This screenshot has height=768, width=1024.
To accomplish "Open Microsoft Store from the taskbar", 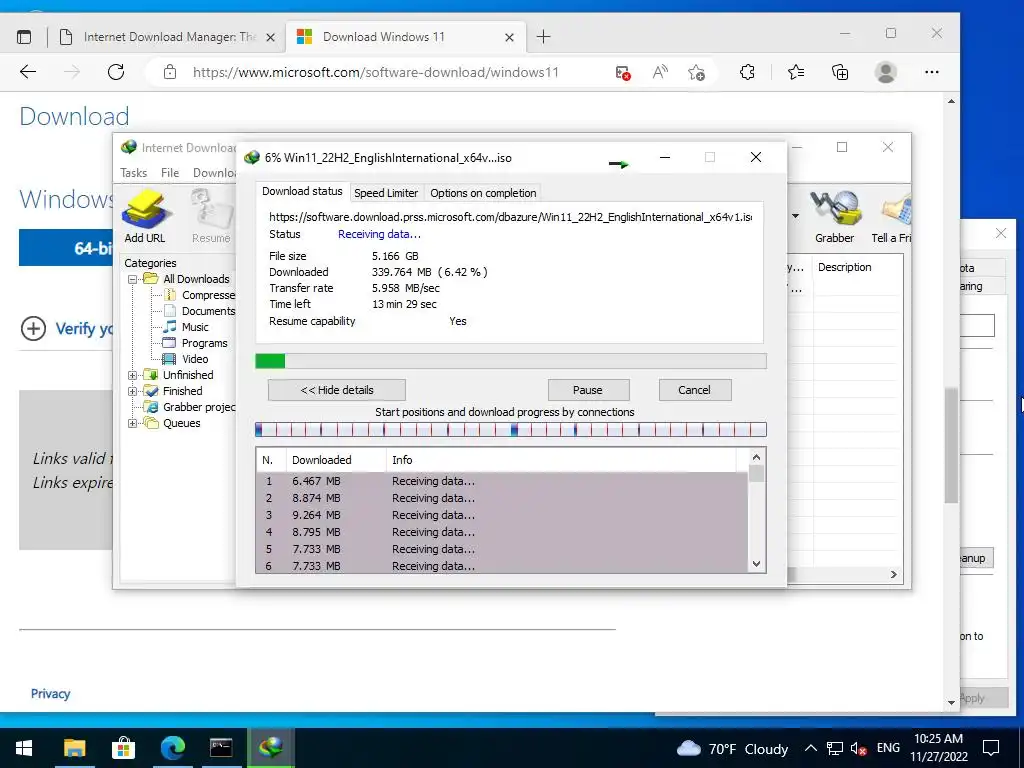I will 123,748.
